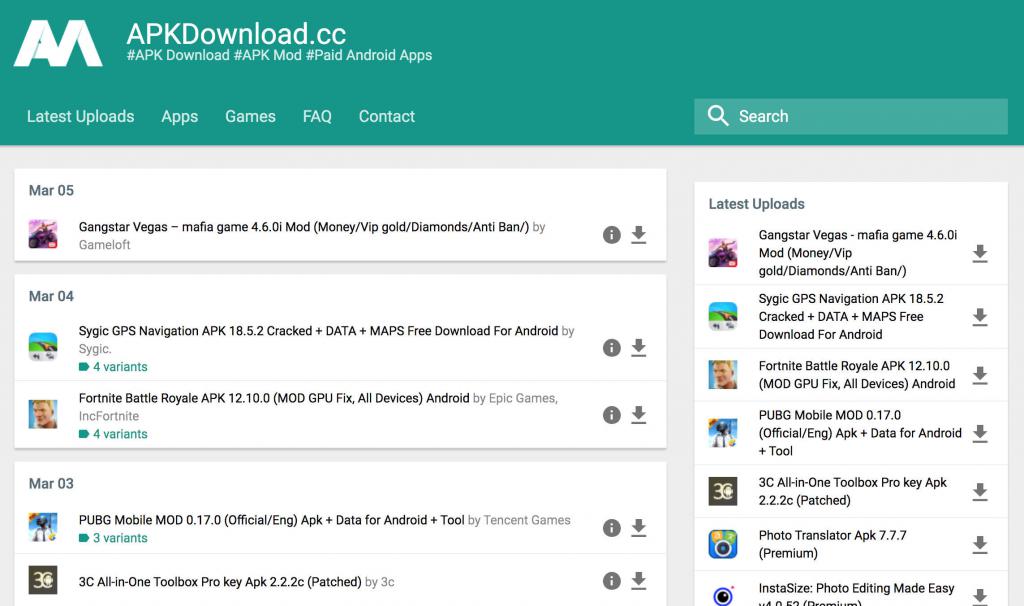Open Latest Uploads in navigation bar

point(80,116)
